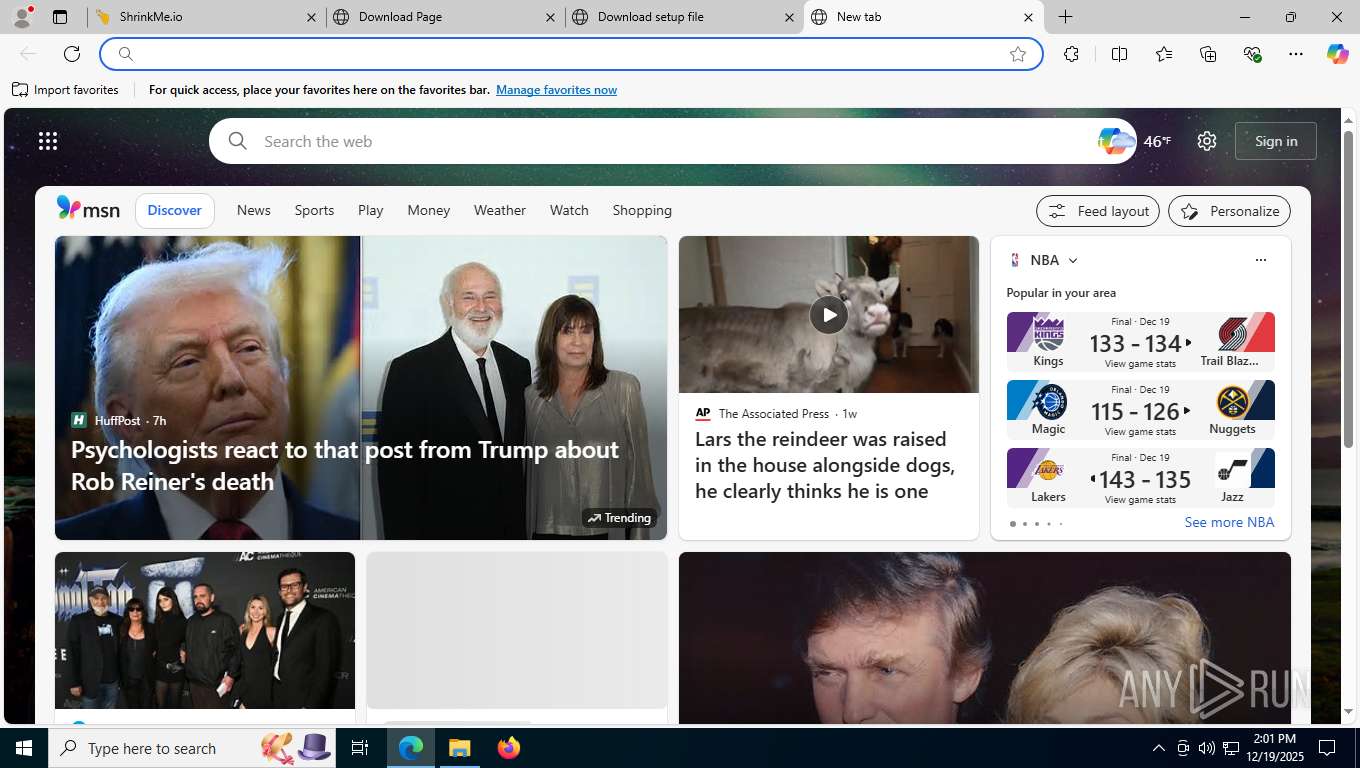Click the Edge icon on the taskbar
1360x768 pixels.
[x=411, y=748]
